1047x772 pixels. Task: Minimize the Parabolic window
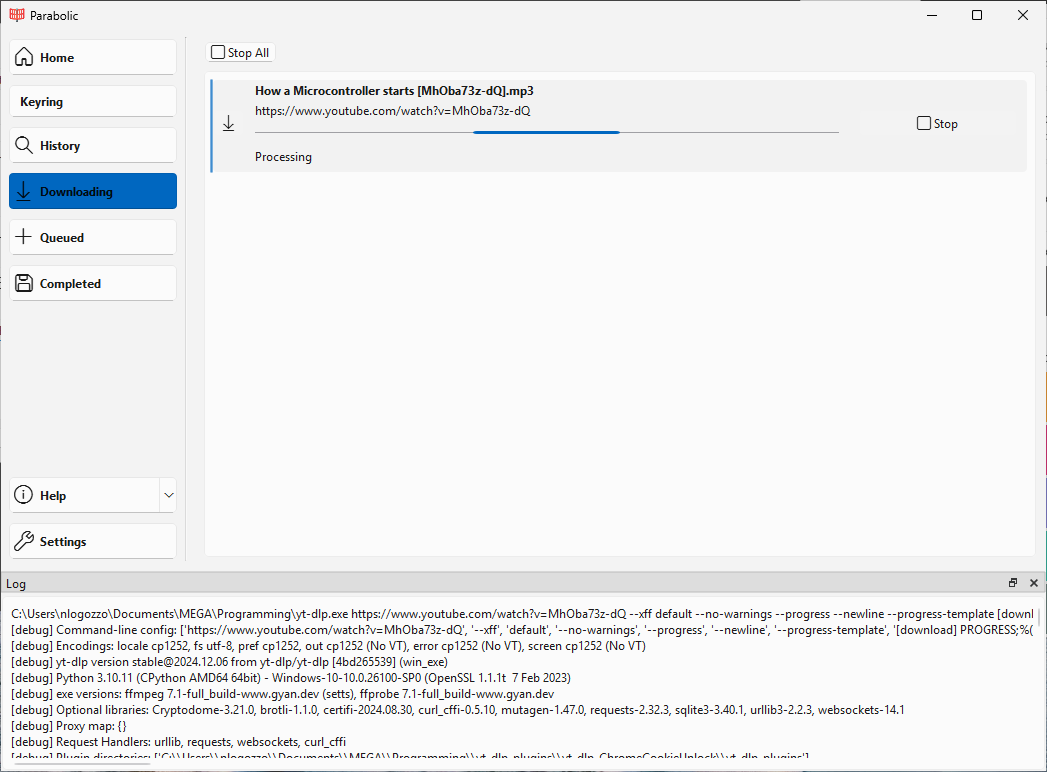pos(932,15)
